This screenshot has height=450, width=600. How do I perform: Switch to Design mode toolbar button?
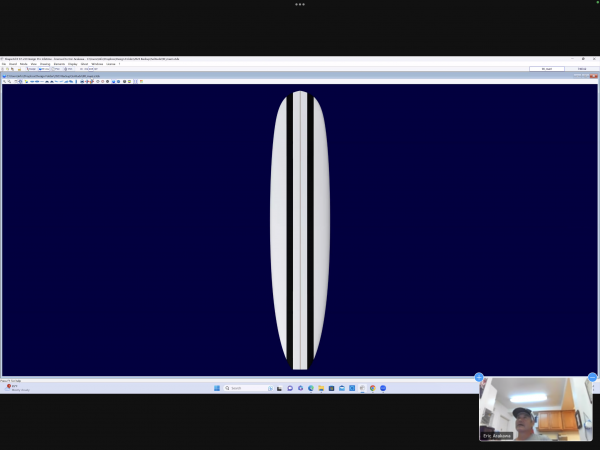[x=31, y=69]
